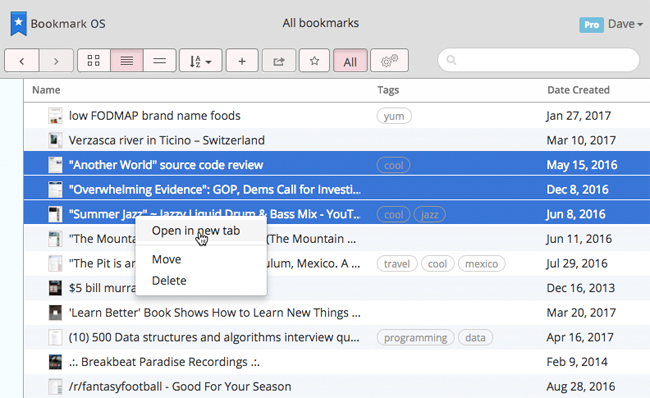The width and height of the screenshot is (650, 398).
Task: Switch to grid view icon
Action: pos(94,61)
